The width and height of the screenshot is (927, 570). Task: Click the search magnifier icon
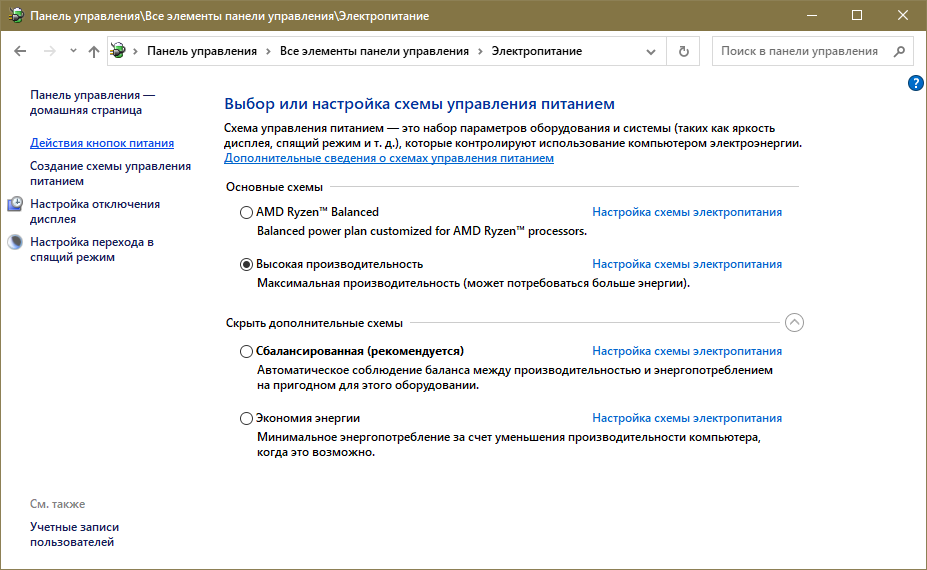tap(899, 51)
